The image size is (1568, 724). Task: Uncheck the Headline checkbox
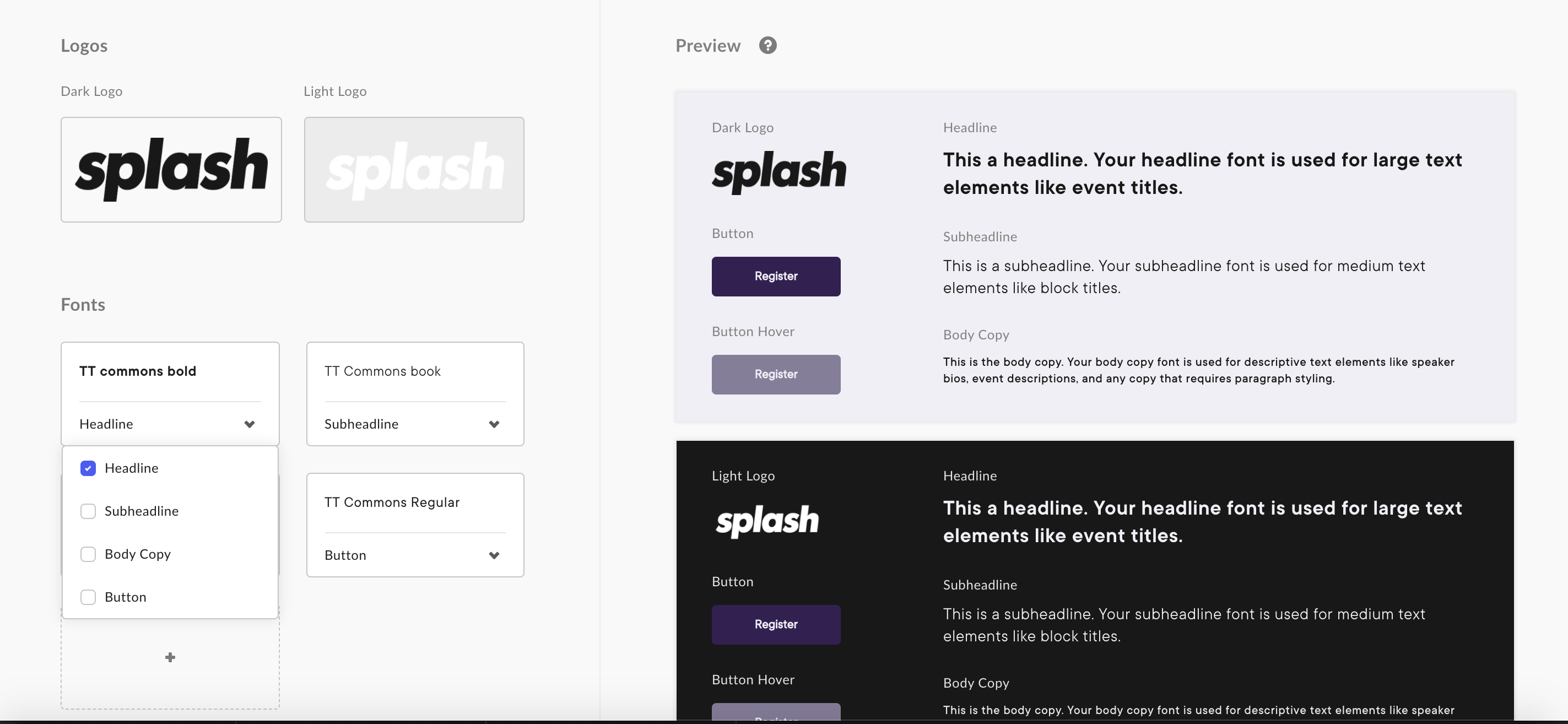[x=88, y=468]
